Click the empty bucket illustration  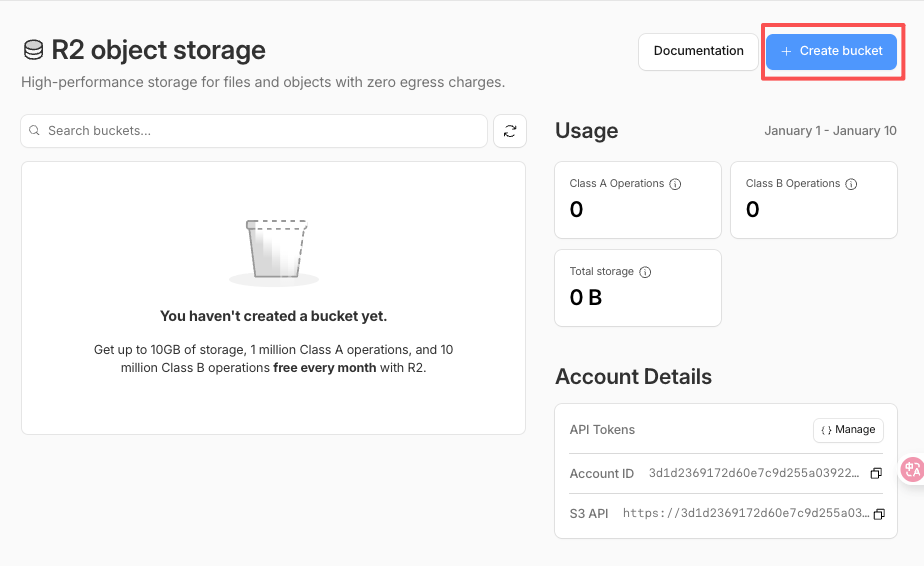pyautogui.click(x=275, y=252)
